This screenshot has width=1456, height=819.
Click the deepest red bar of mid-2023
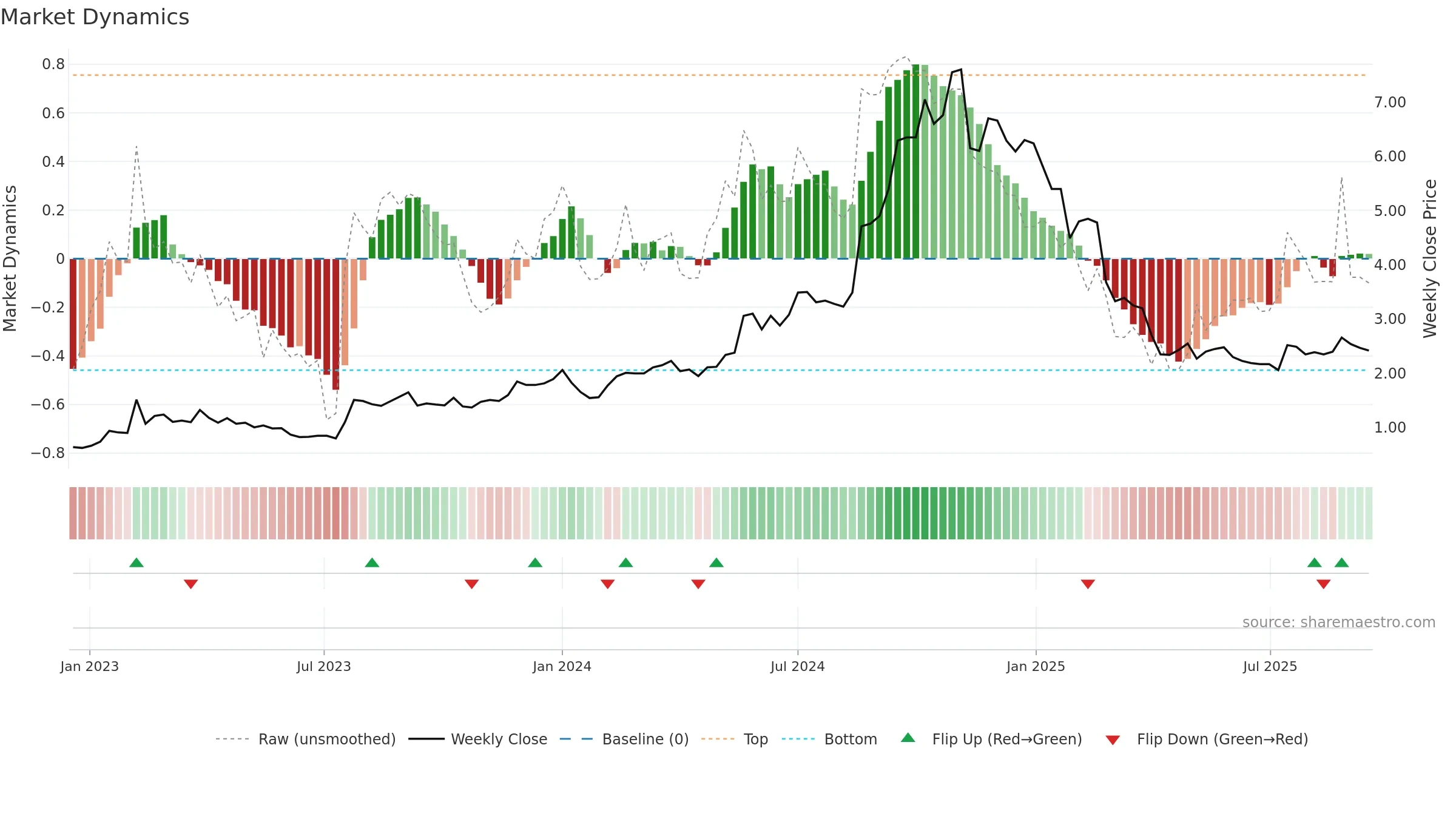[x=335, y=324]
